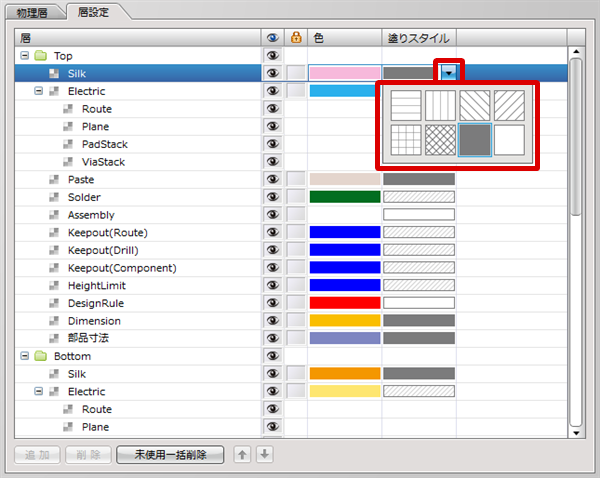The image size is (600, 478).
Task: Collapse the Electric group under Top
Action: point(39,91)
